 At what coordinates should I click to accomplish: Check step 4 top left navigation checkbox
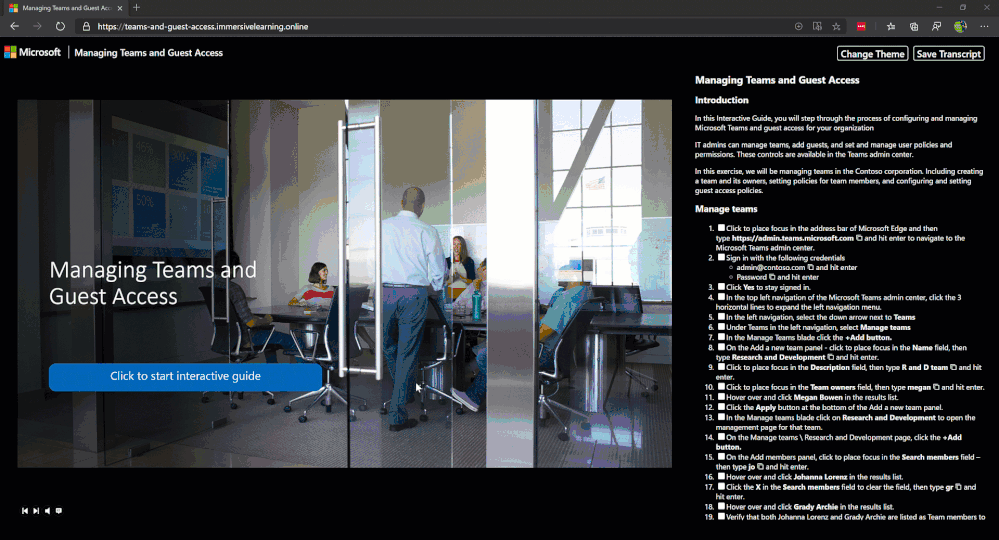tap(721, 296)
